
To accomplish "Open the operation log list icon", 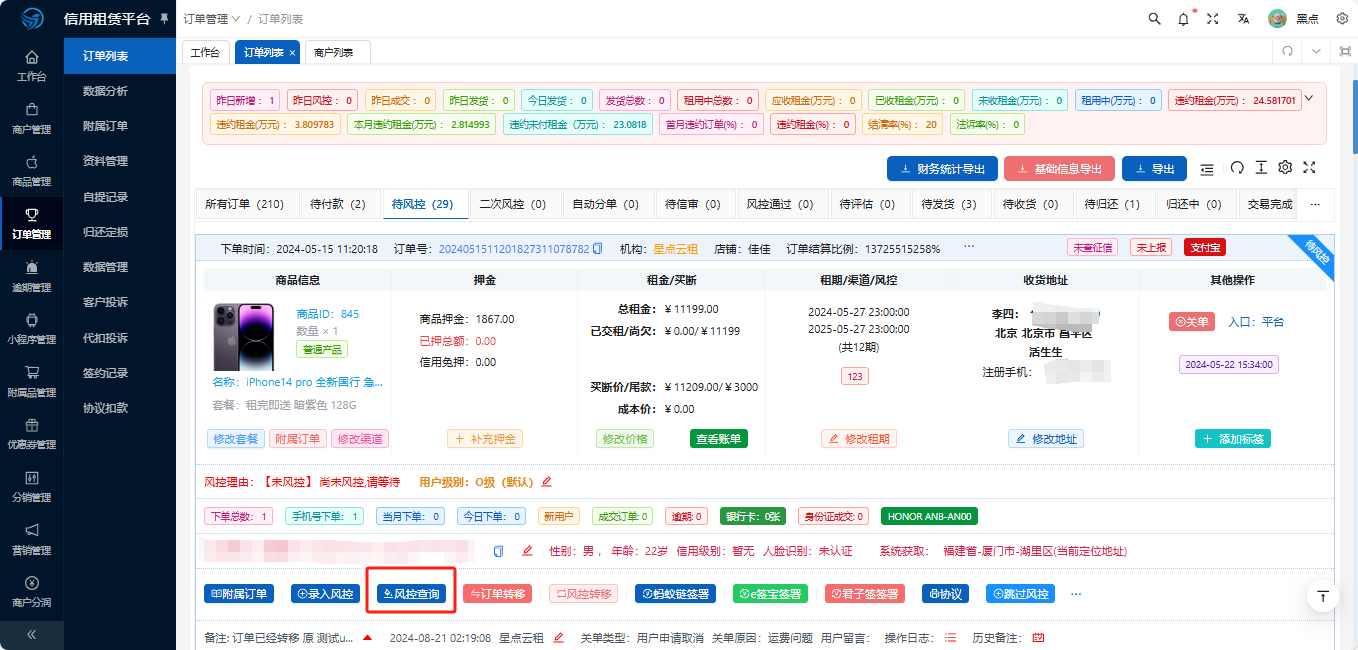I will [950, 638].
